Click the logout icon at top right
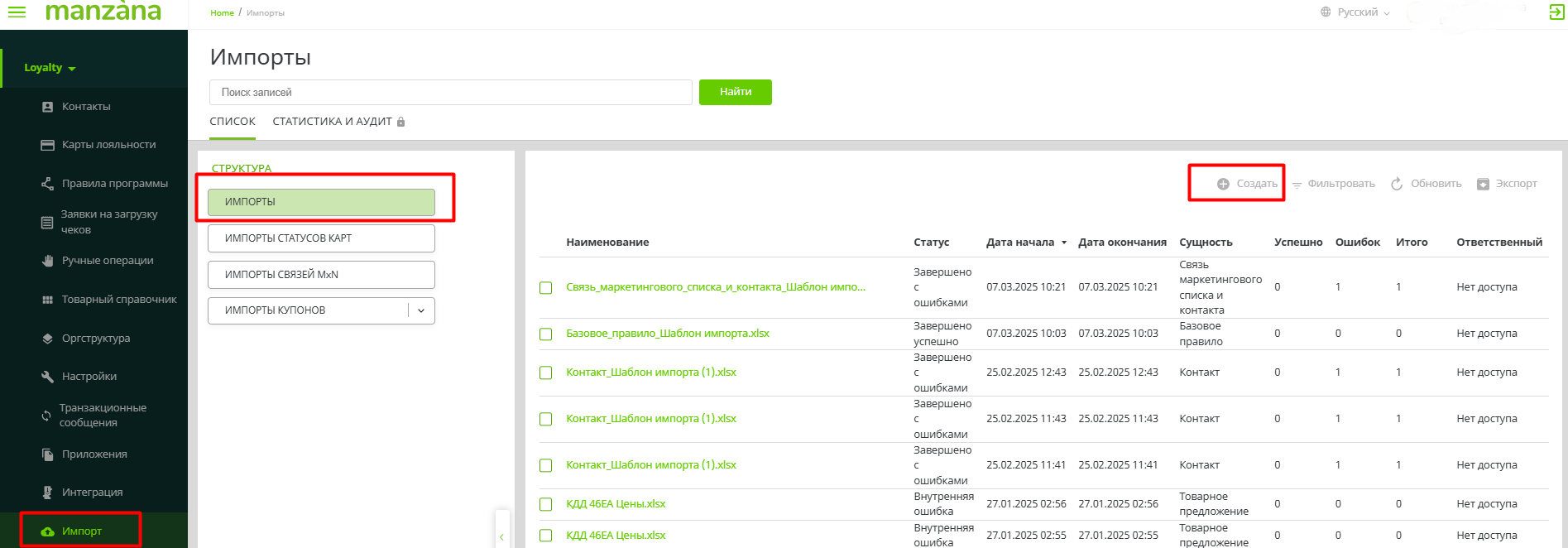This screenshot has width=1568, height=548. [x=1556, y=12]
